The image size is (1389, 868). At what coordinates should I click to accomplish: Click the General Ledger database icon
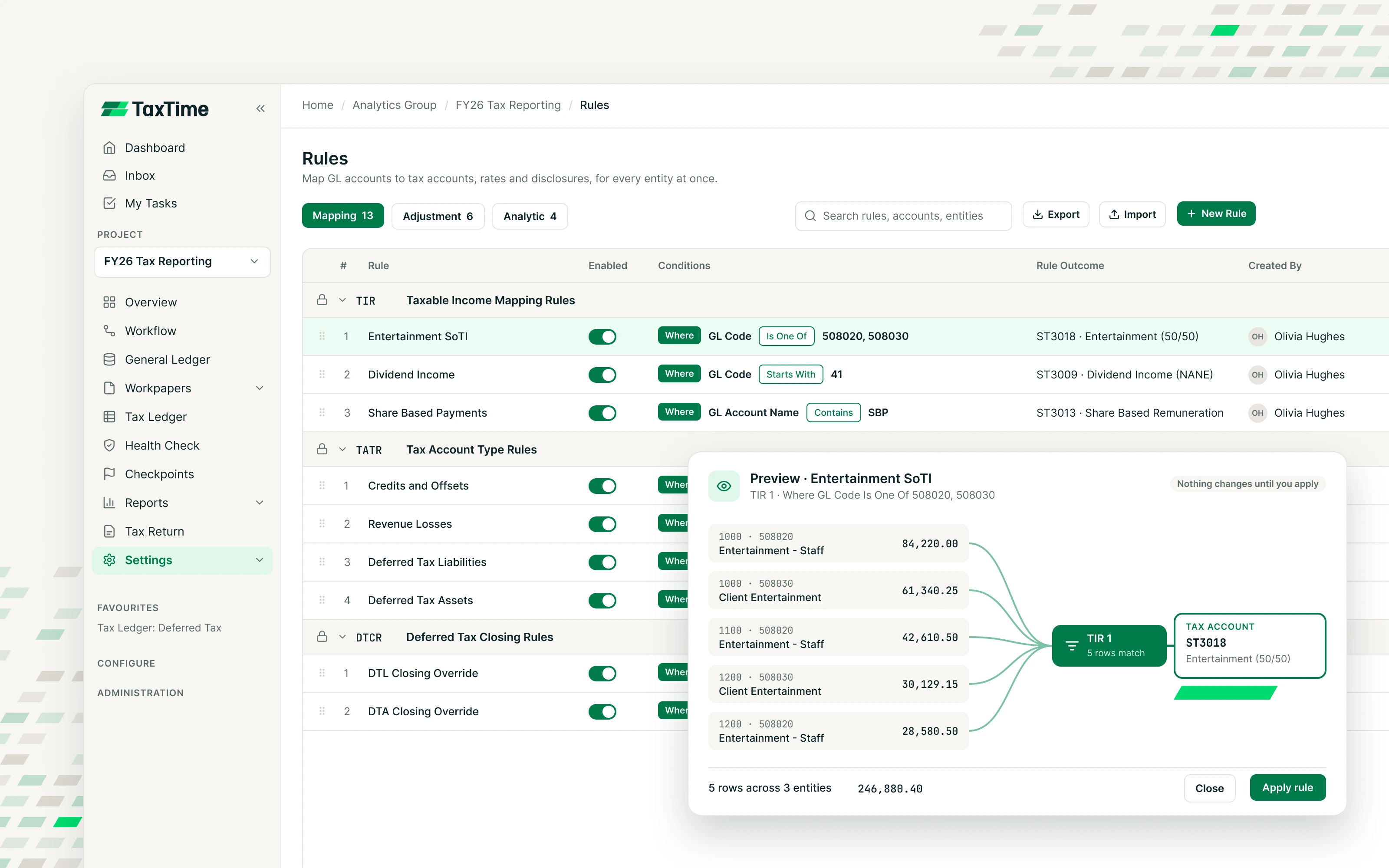pos(109,359)
